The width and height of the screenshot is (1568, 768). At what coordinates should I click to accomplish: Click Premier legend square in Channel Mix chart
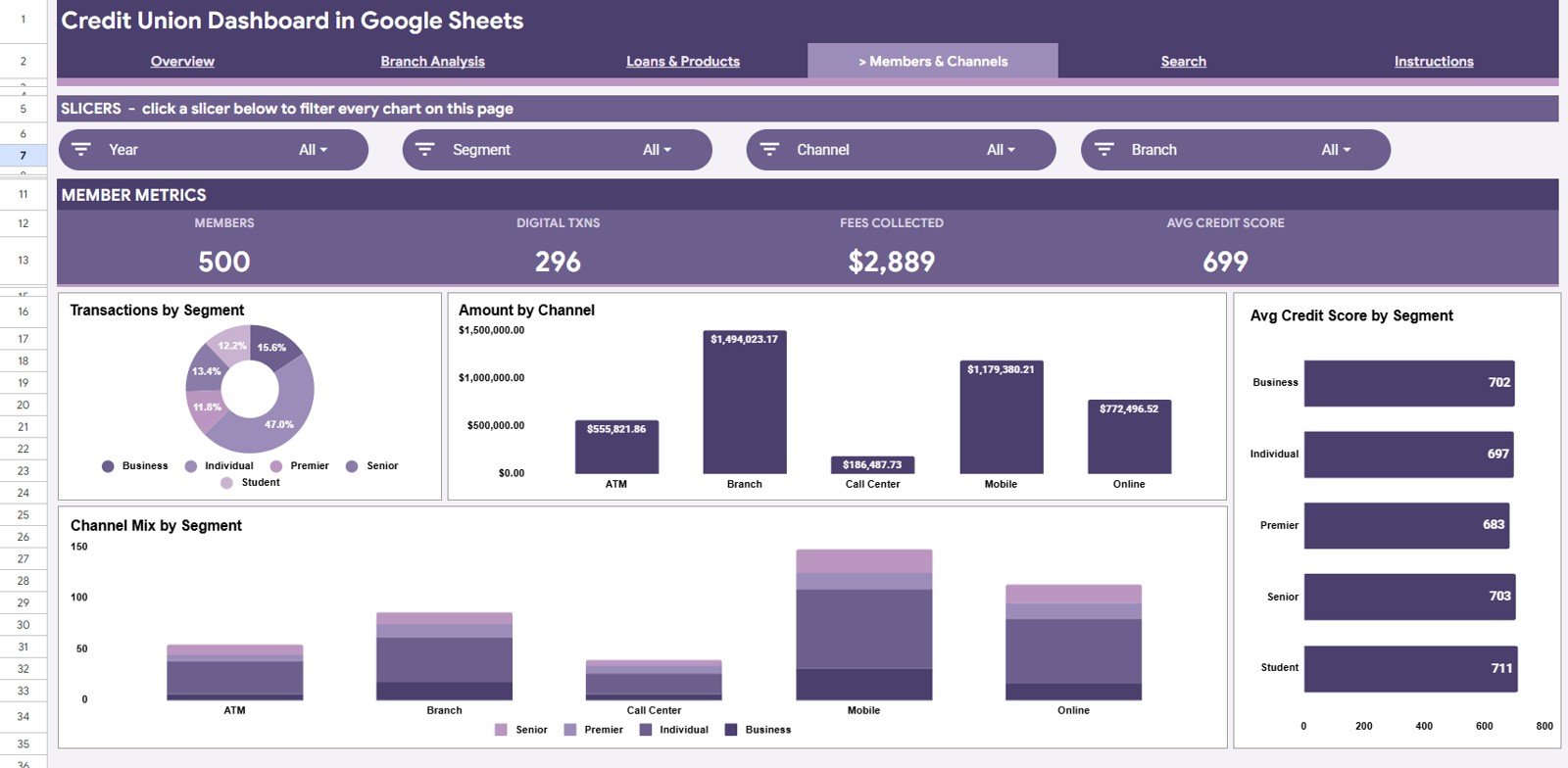point(570,730)
